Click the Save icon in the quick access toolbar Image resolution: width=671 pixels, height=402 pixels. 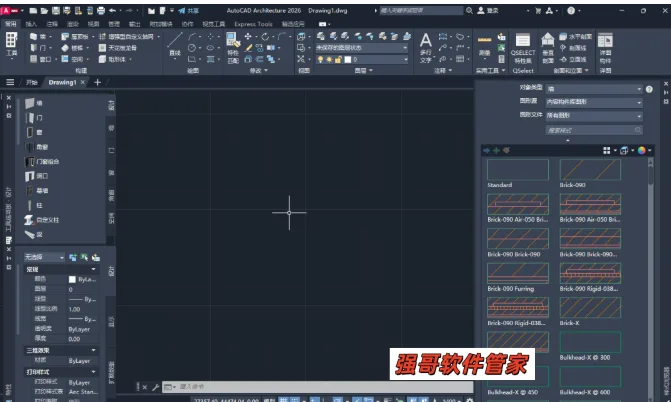[x=56, y=11]
